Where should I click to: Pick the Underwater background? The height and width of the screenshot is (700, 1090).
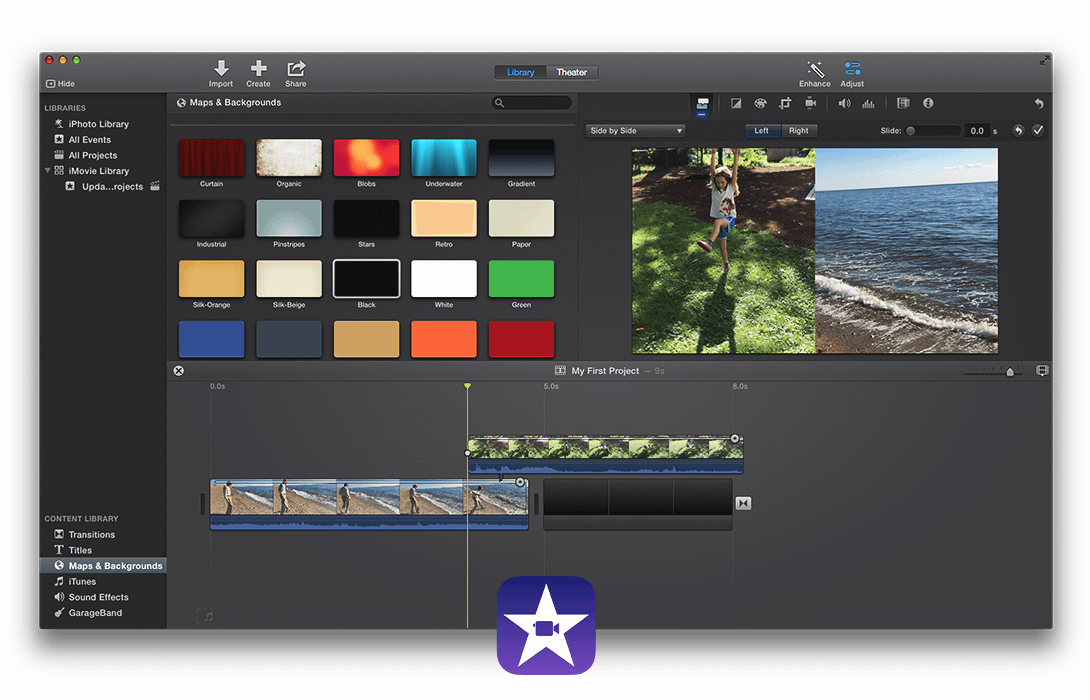click(444, 158)
